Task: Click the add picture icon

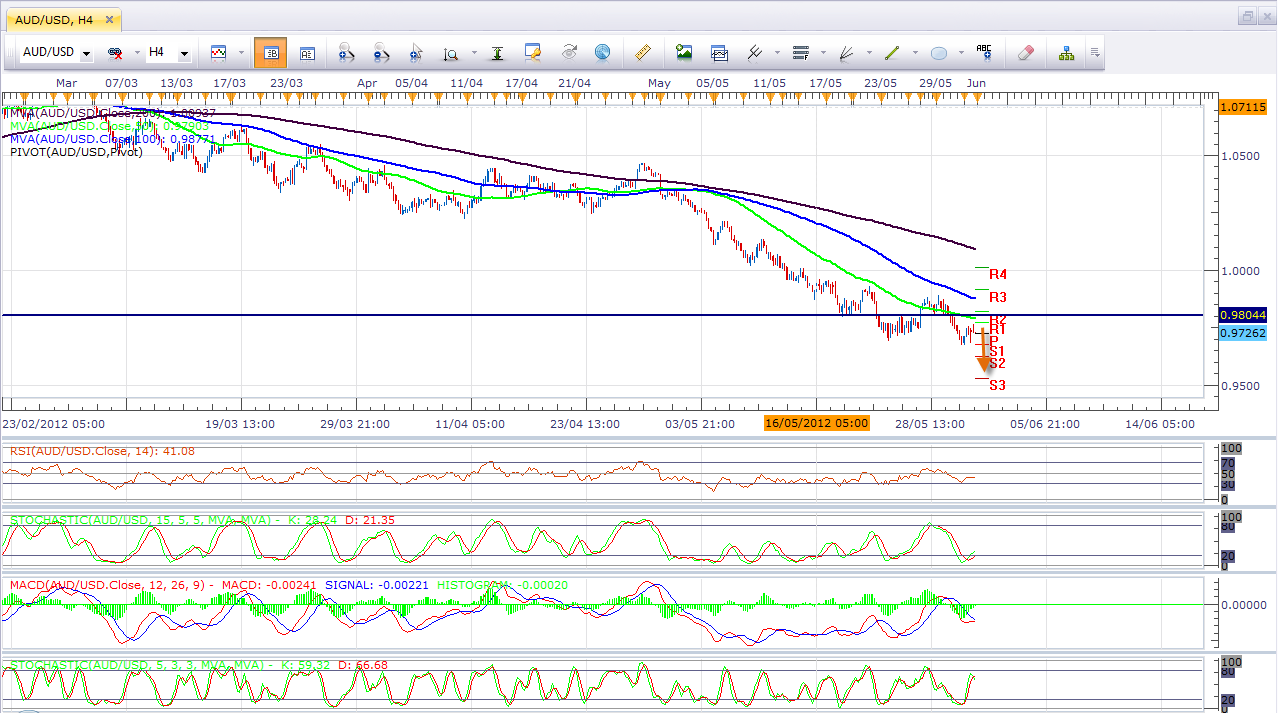Action: click(x=684, y=52)
